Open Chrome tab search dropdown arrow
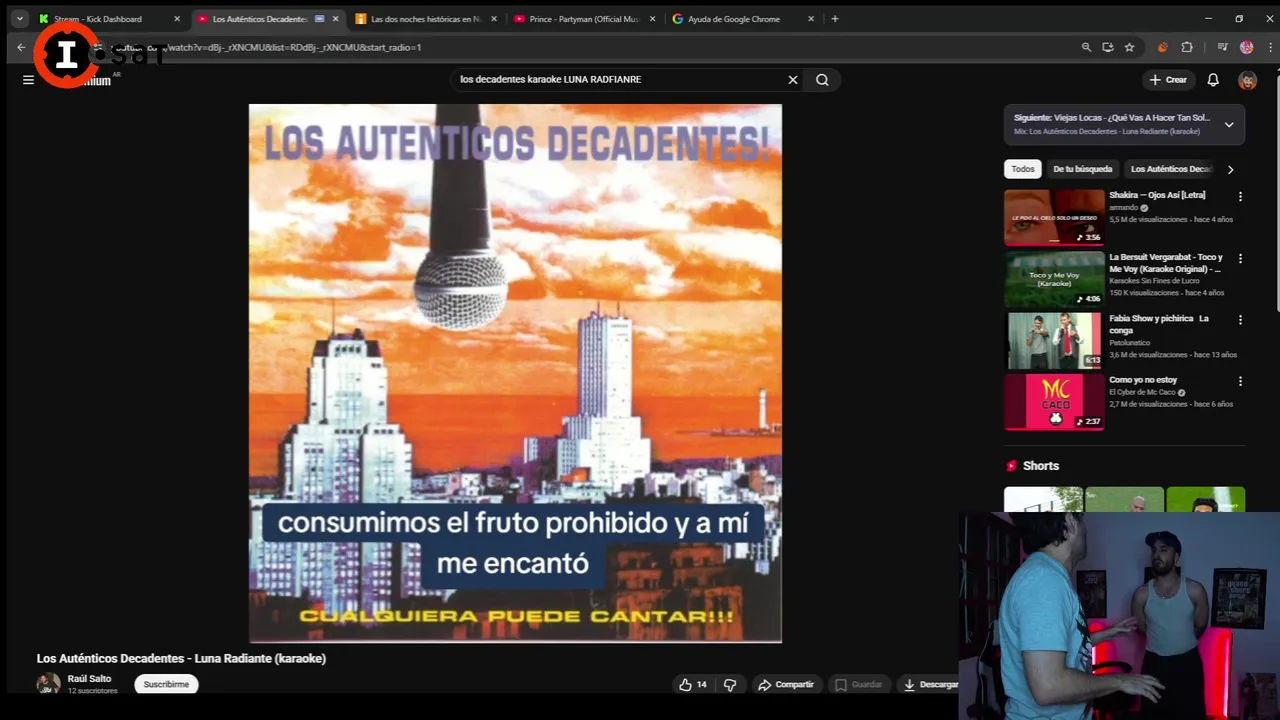The height and width of the screenshot is (720, 1280). tap(19, 19)
